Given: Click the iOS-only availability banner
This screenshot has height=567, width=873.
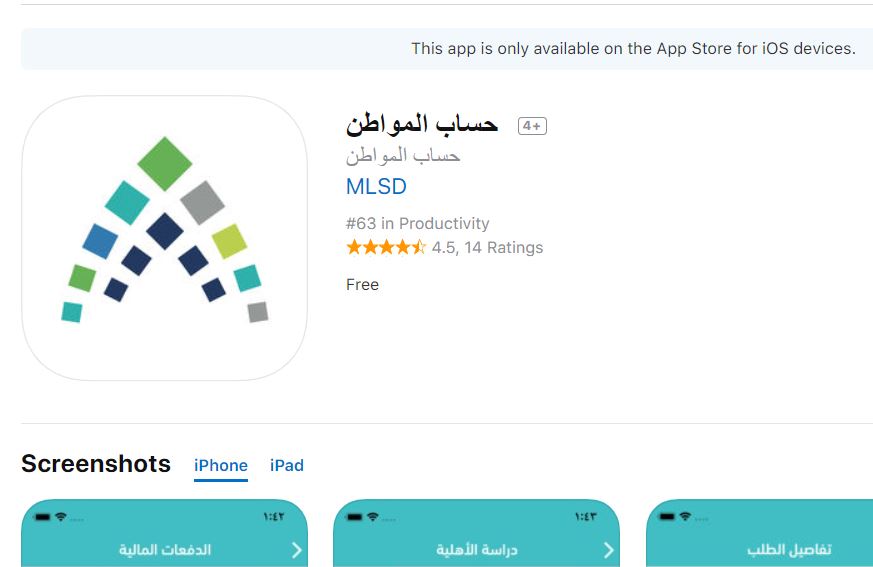Looking at the screenshot, I should 447,49.
